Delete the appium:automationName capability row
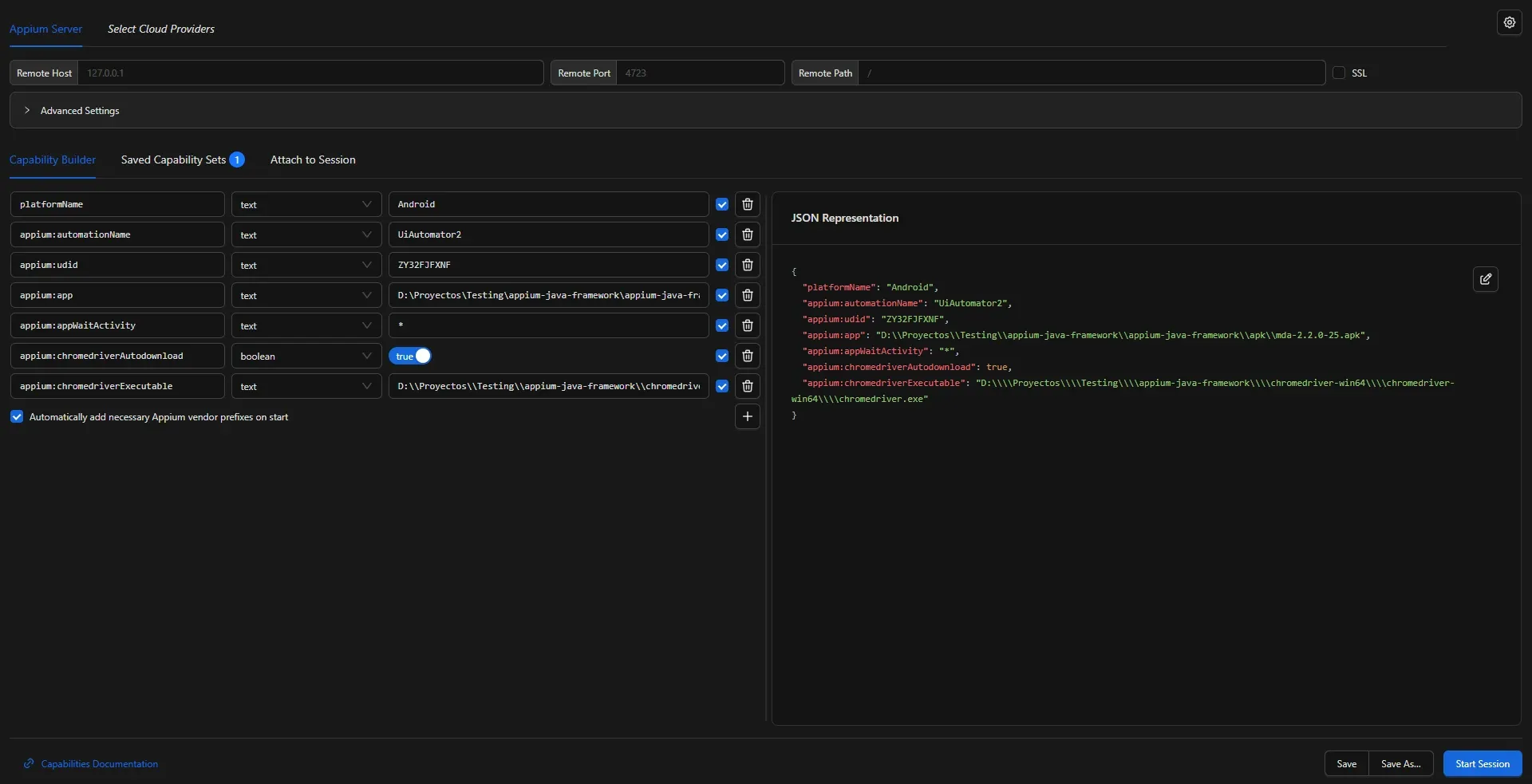Viewport: 1532px width, 784px height. tap(748, 234)
